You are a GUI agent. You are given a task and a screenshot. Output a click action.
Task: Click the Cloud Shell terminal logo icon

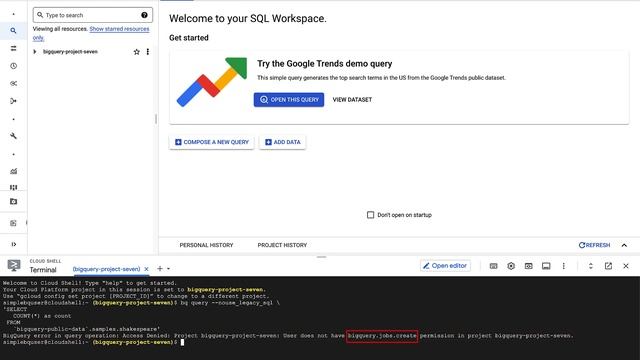tap(14, 266)
